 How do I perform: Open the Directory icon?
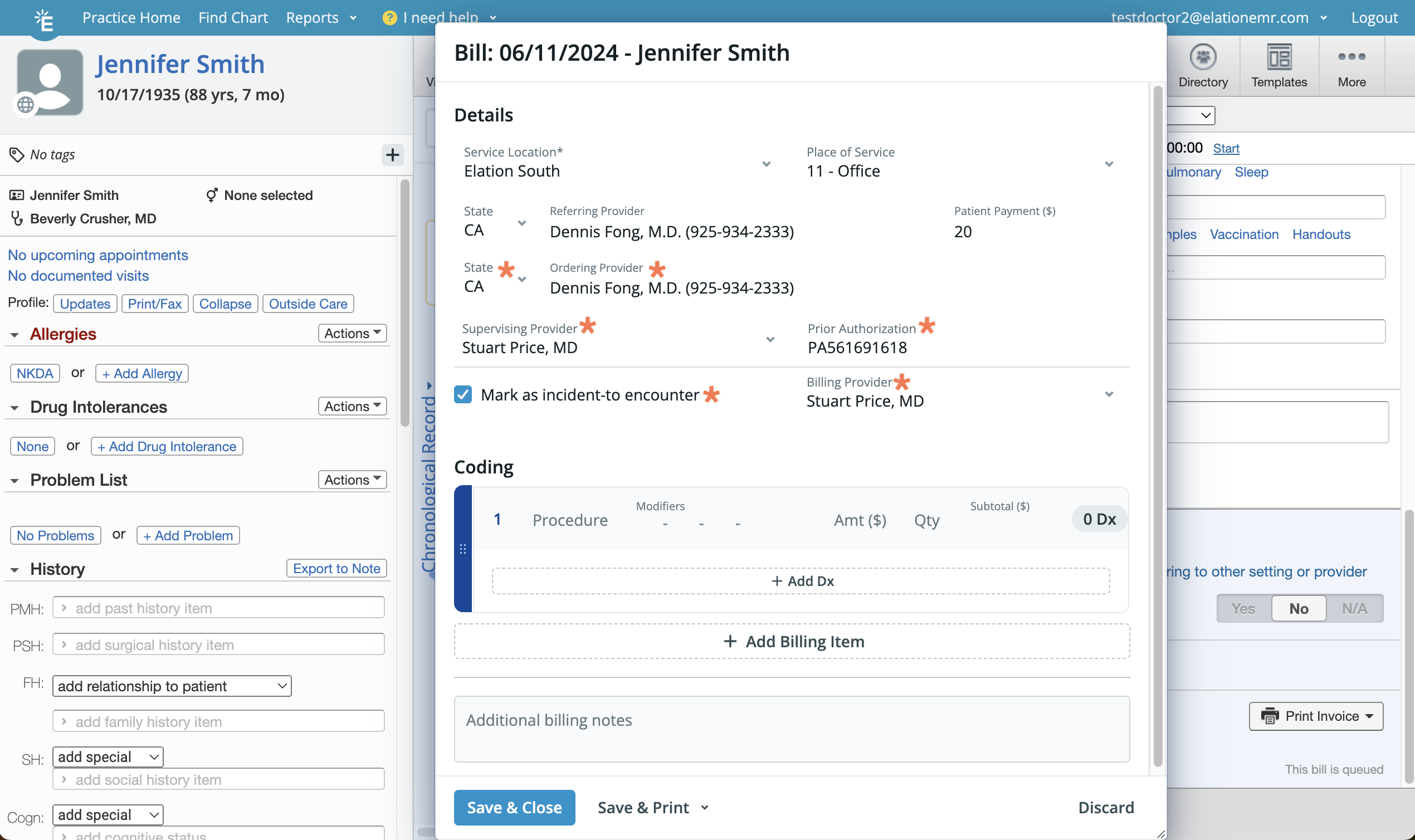1203,57
